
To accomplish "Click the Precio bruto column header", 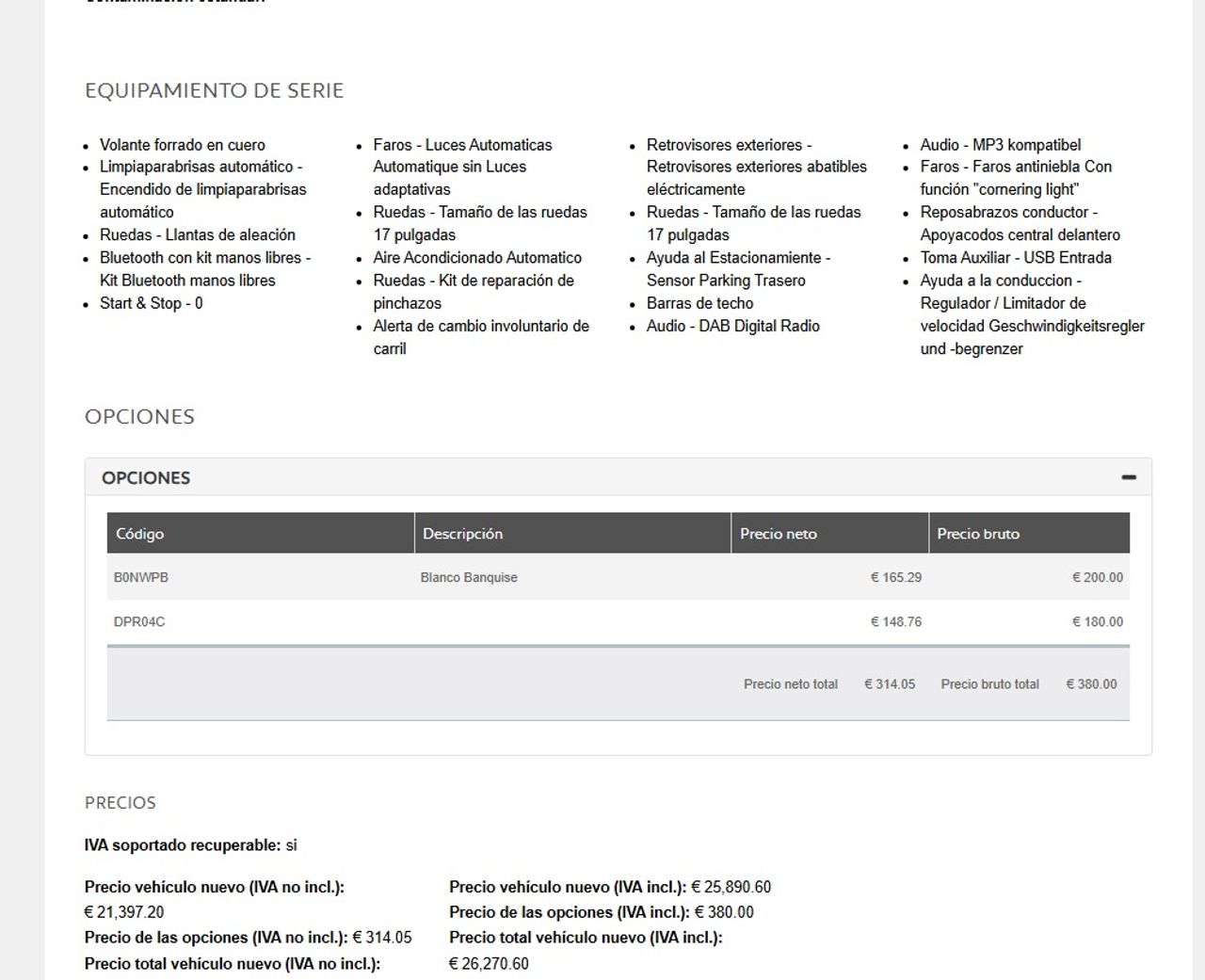I will 1029,534.
